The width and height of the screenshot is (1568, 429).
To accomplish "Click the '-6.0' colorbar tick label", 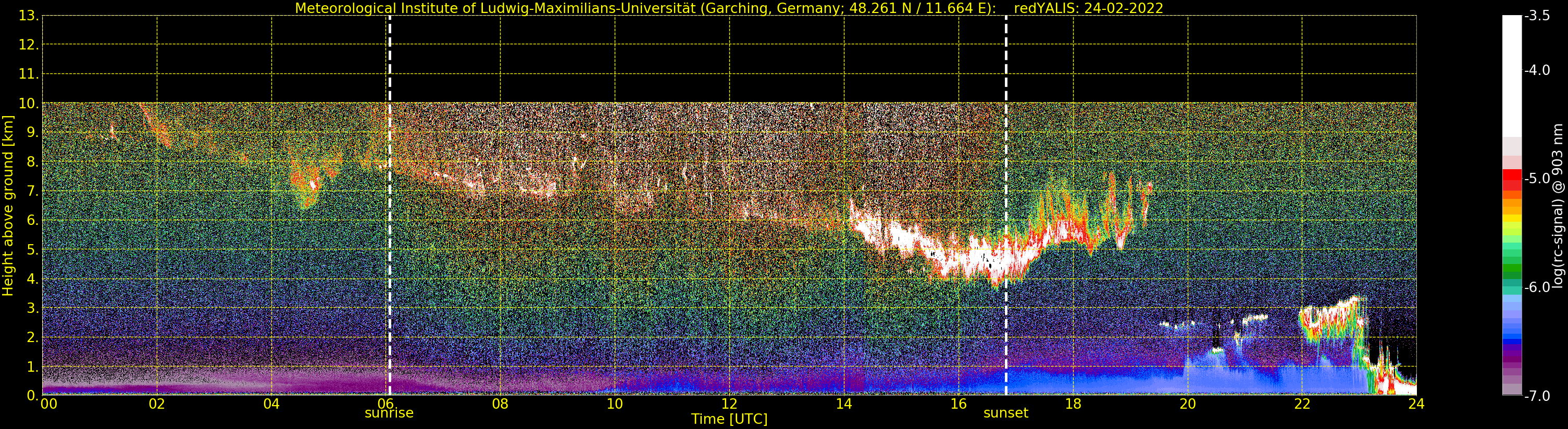I will click(x=1537, y=287).
